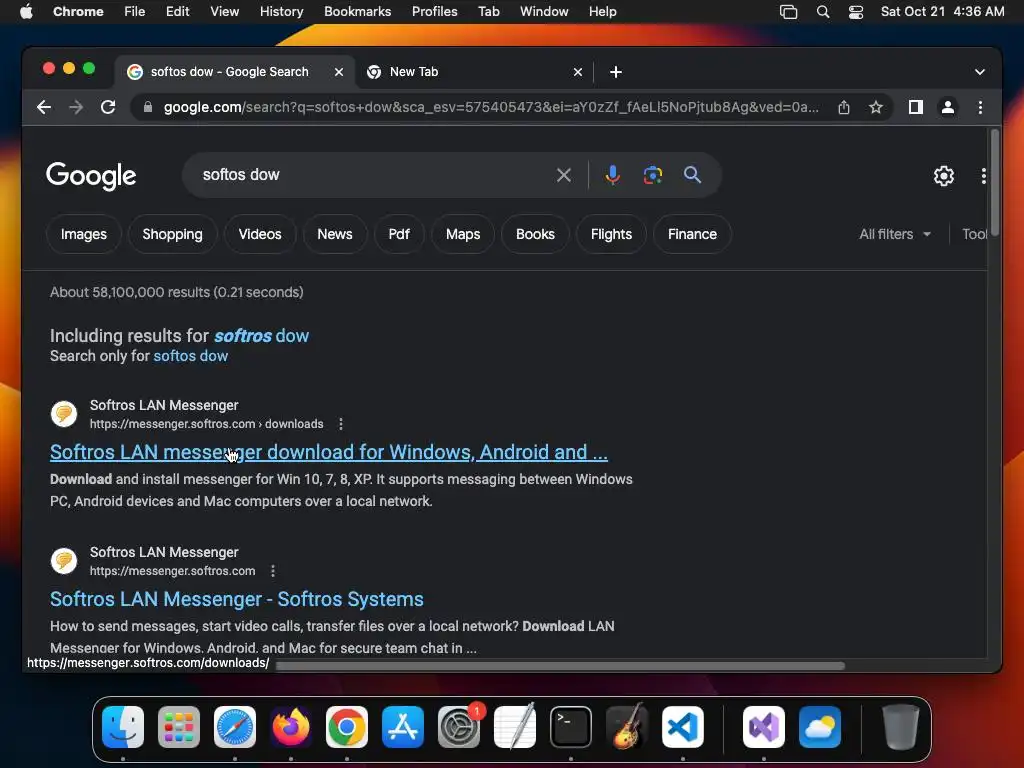1024x768 pixels.
Task: Open the Chrome app menu in menu bar
Action: coord(78,12)
